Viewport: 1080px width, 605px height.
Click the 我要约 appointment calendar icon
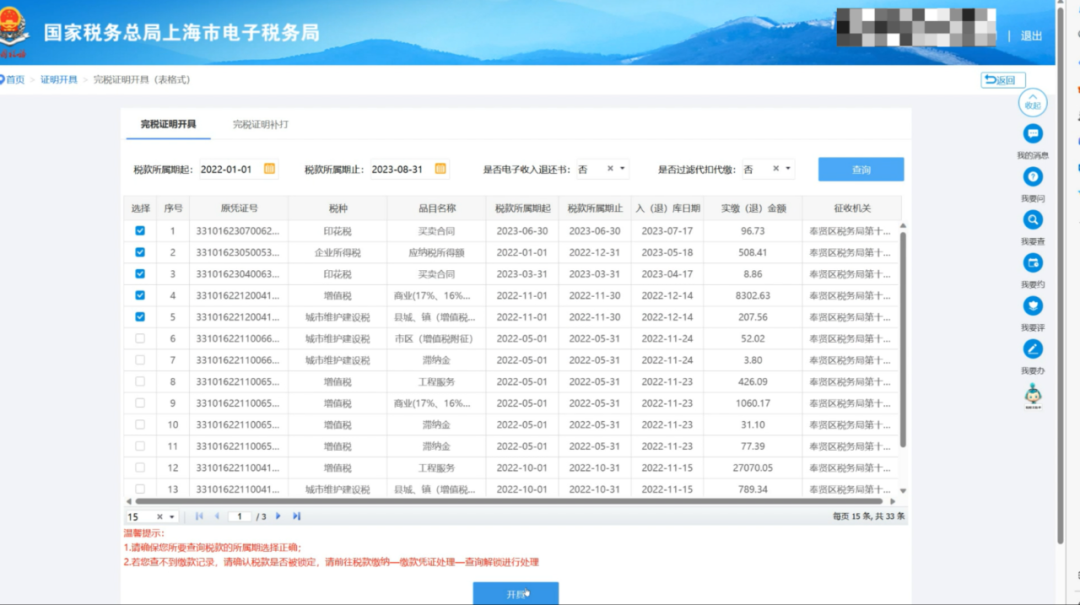click(1033, 263)
